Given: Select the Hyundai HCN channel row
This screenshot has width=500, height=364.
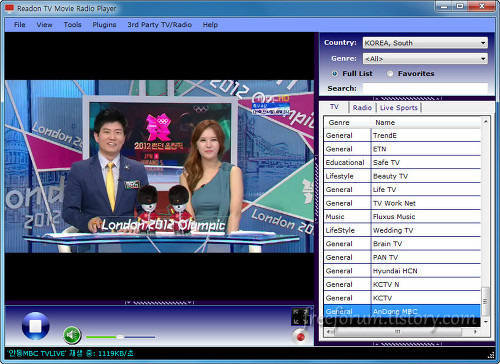Looking at the screenshot, I should pos(402,271).
